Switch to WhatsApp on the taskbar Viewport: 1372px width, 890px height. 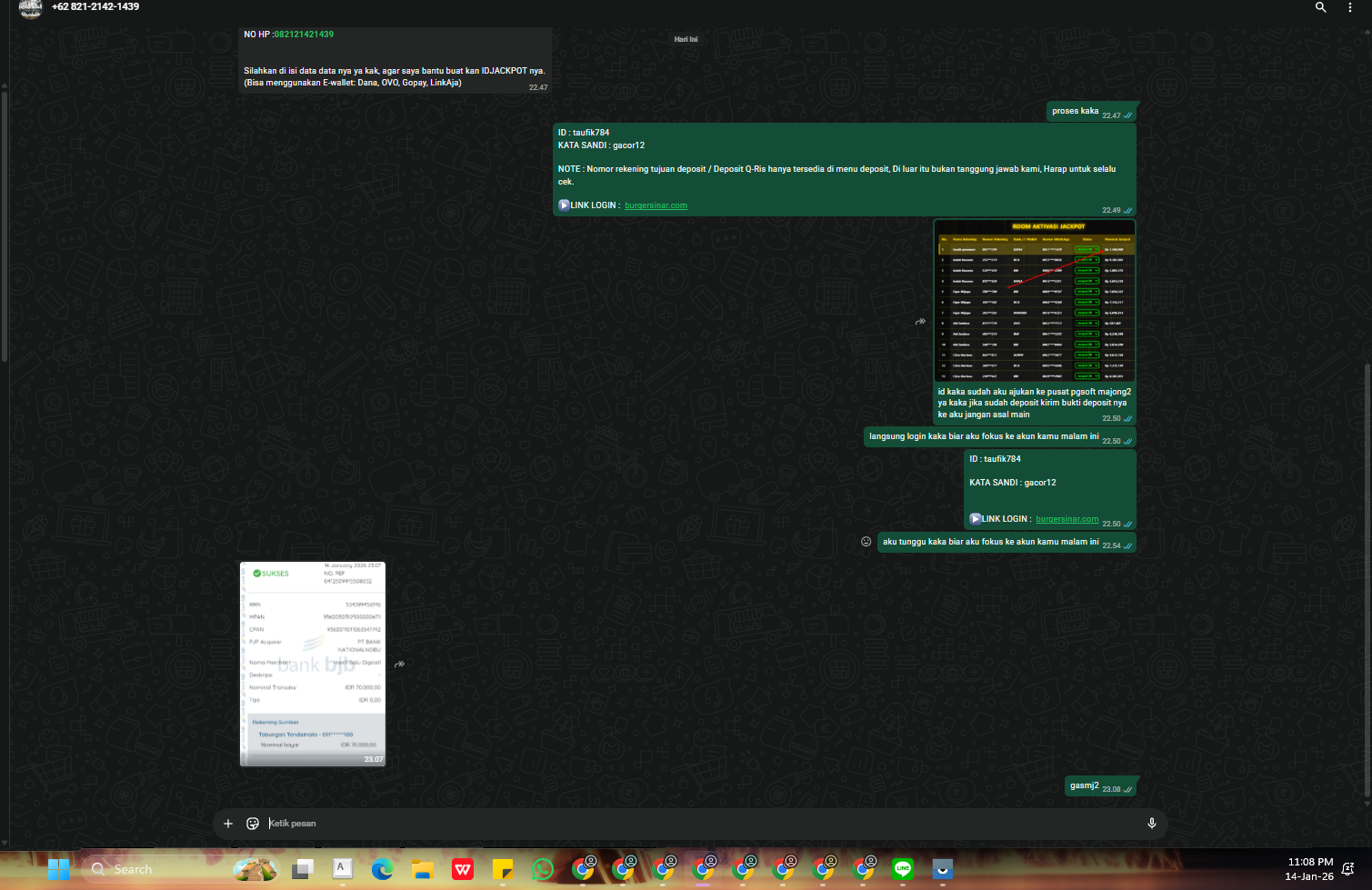(x=543, y=870)
